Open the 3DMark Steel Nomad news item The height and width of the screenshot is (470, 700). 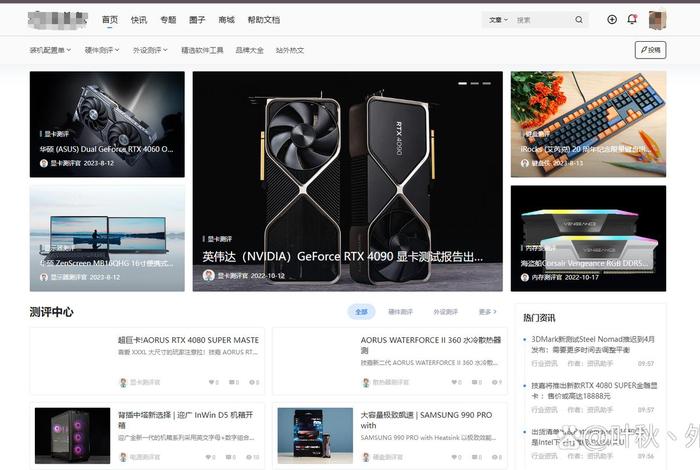pyautogui.click(x=593, y=344)
